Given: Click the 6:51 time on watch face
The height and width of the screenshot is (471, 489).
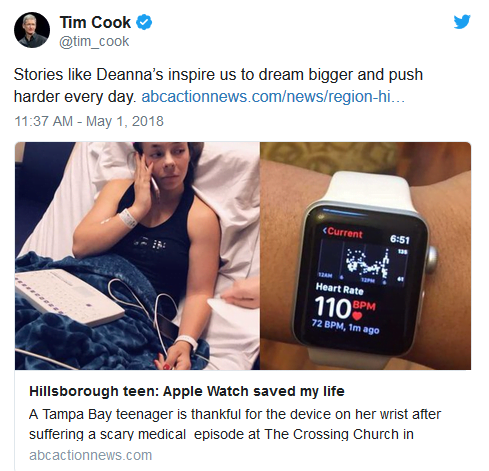Looking at the screenshot, I should (x=399, y=239).
